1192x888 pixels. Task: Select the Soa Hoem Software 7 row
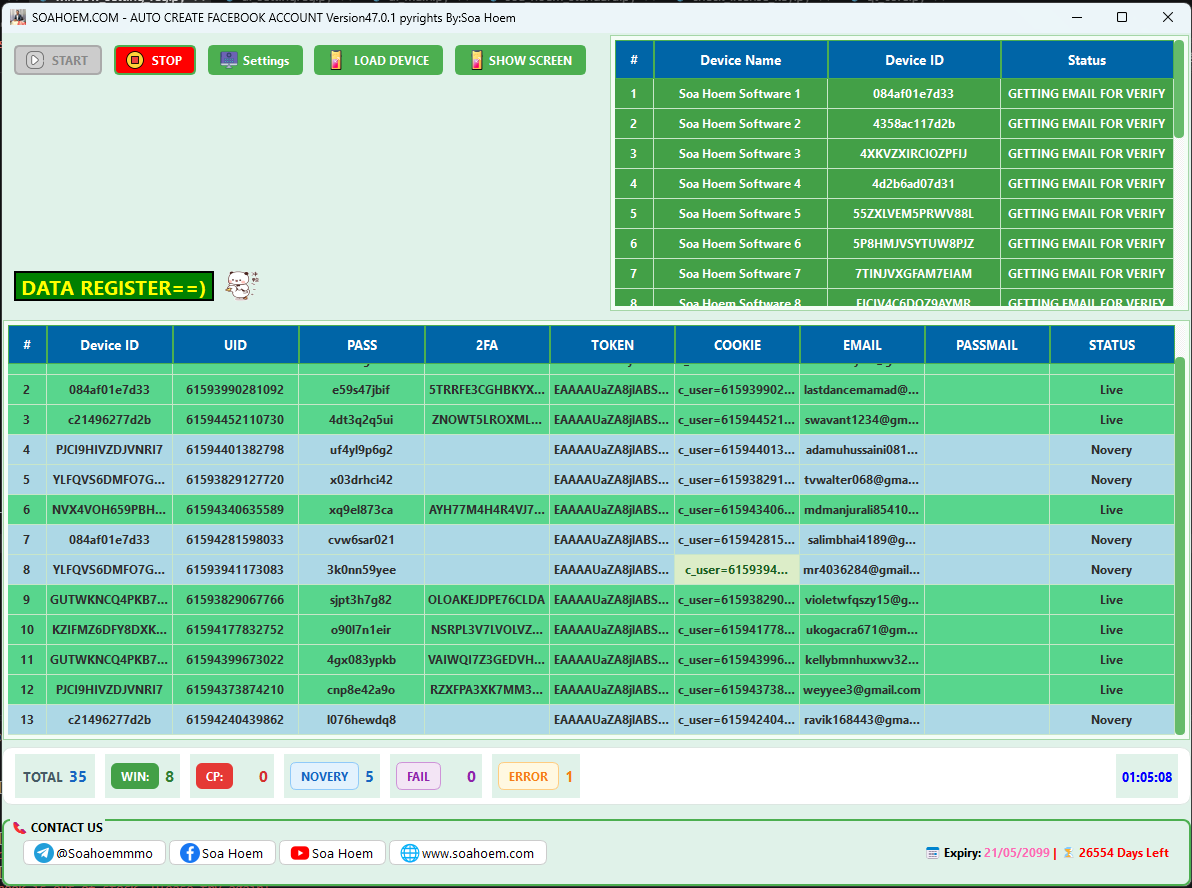click(x=894, y=274)
